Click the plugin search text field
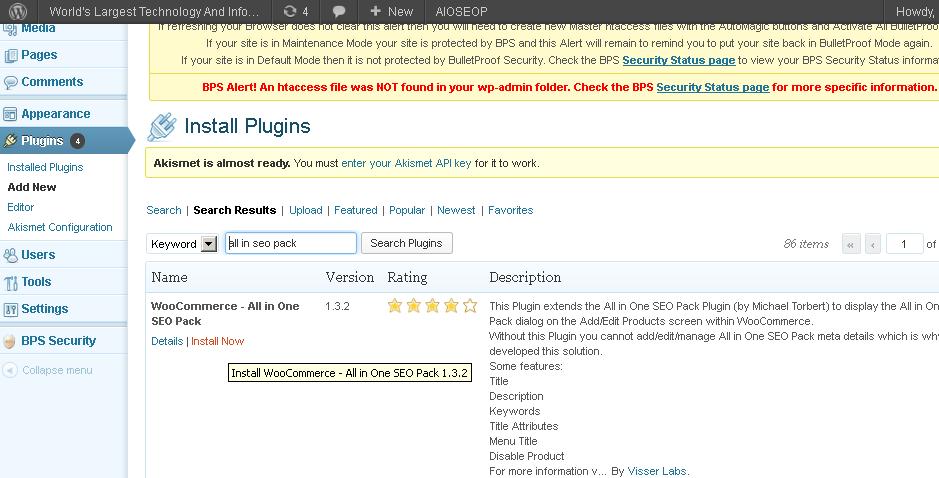The image size is (939, 478). (291, 243)
